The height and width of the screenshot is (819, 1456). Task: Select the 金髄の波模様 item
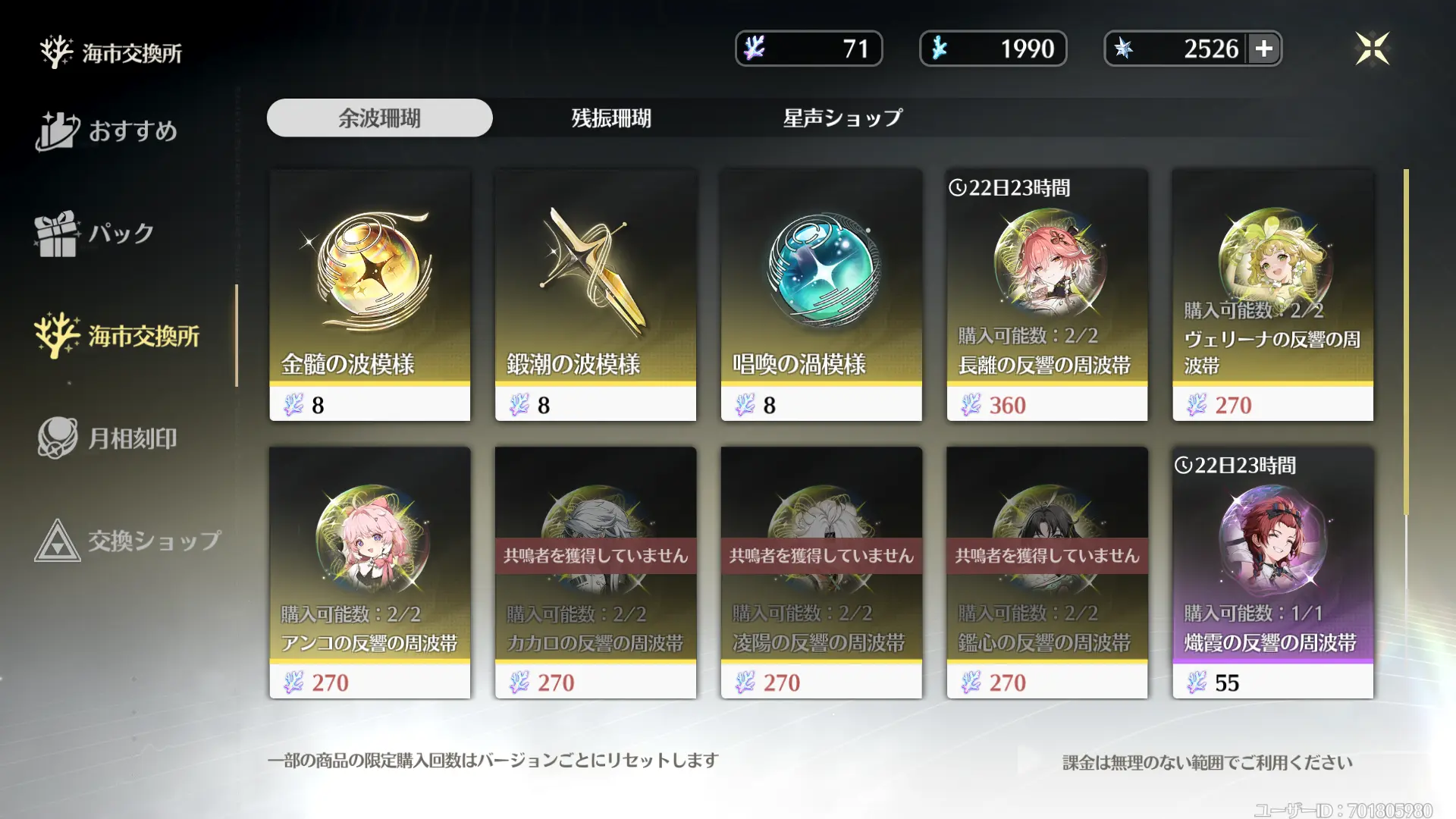coord(370,294)
